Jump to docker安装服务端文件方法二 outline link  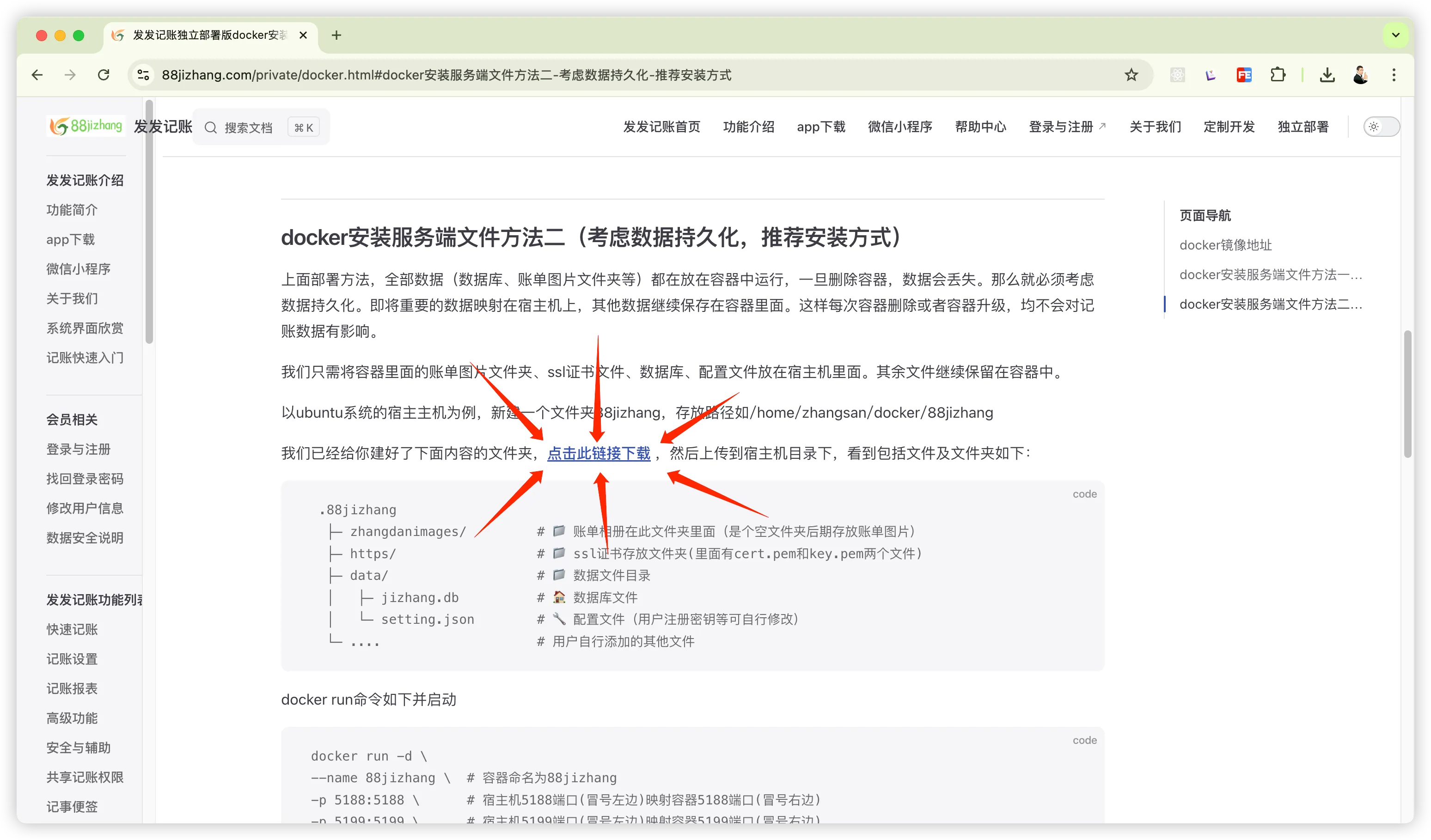tap(1271, 304)
